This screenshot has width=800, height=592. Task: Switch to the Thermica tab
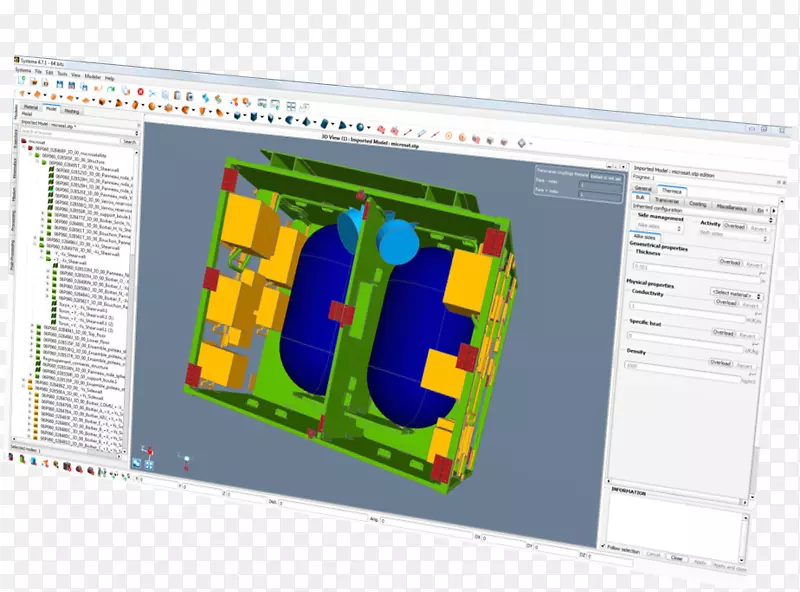pyautogui.click(x=672, y=190)
